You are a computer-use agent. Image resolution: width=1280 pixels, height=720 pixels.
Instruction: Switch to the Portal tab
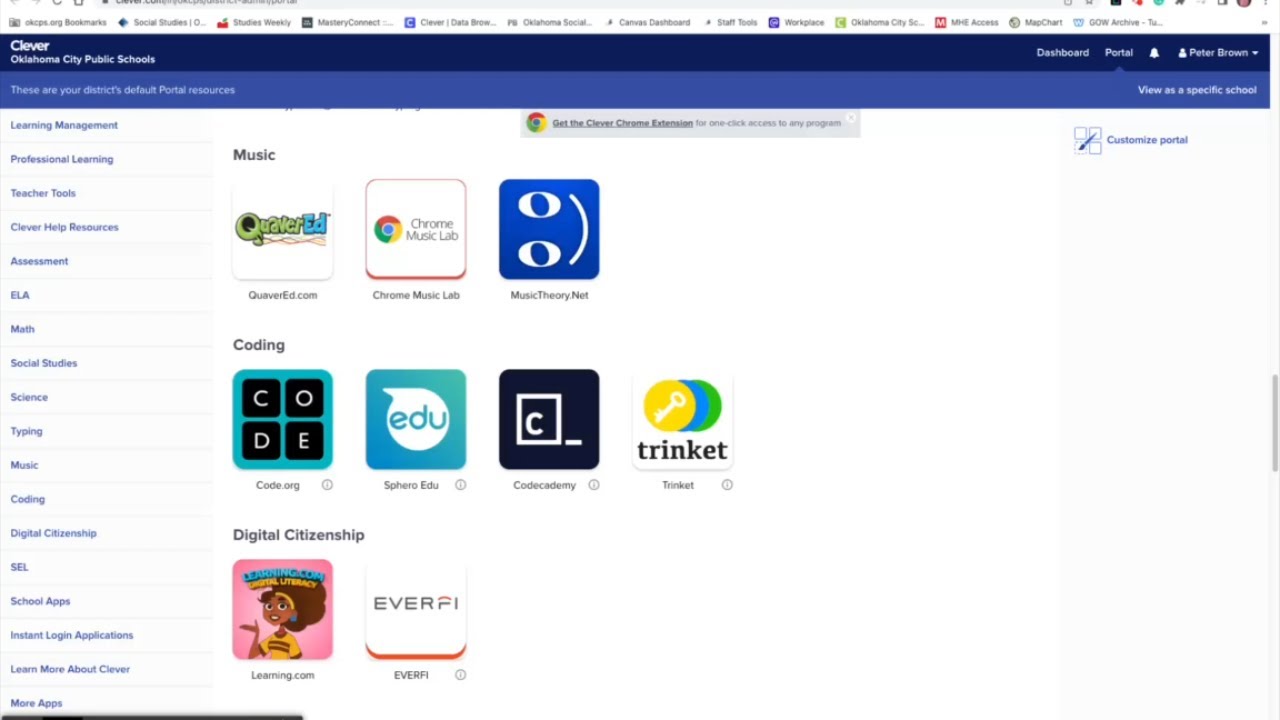(x=1119, y=53)
